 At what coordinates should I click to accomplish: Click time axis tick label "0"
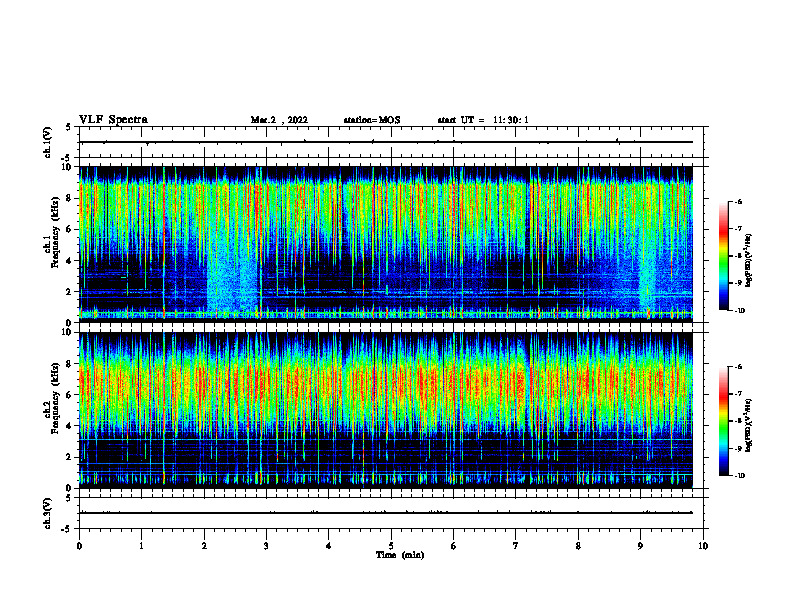coord(79,546)
